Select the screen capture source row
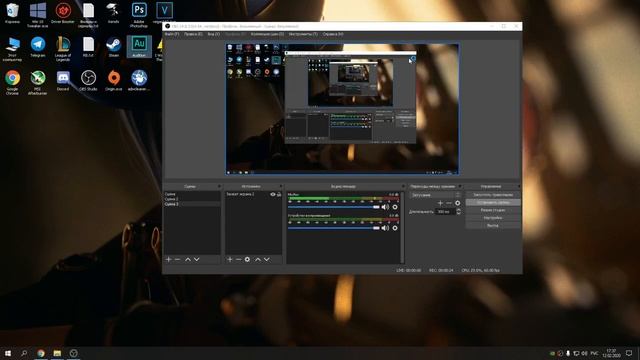Screen dimensions: 640x360 tap(253, 194)
